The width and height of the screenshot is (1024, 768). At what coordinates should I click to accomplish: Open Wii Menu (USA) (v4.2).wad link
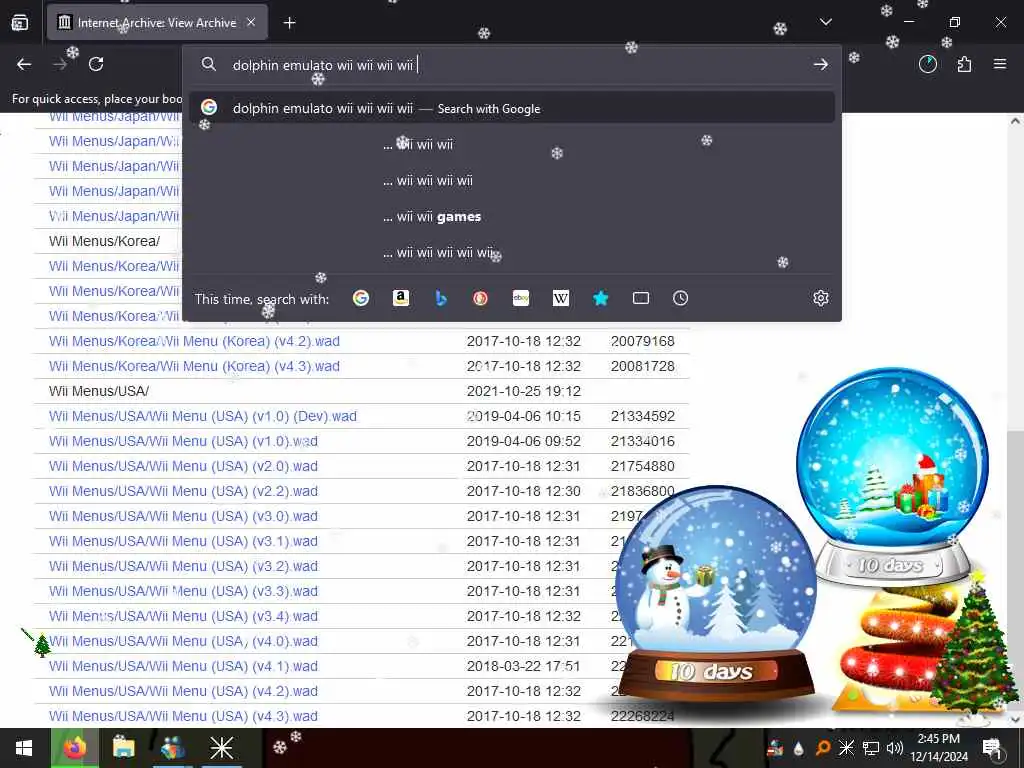pyautogui.click(x=183, y=691)
